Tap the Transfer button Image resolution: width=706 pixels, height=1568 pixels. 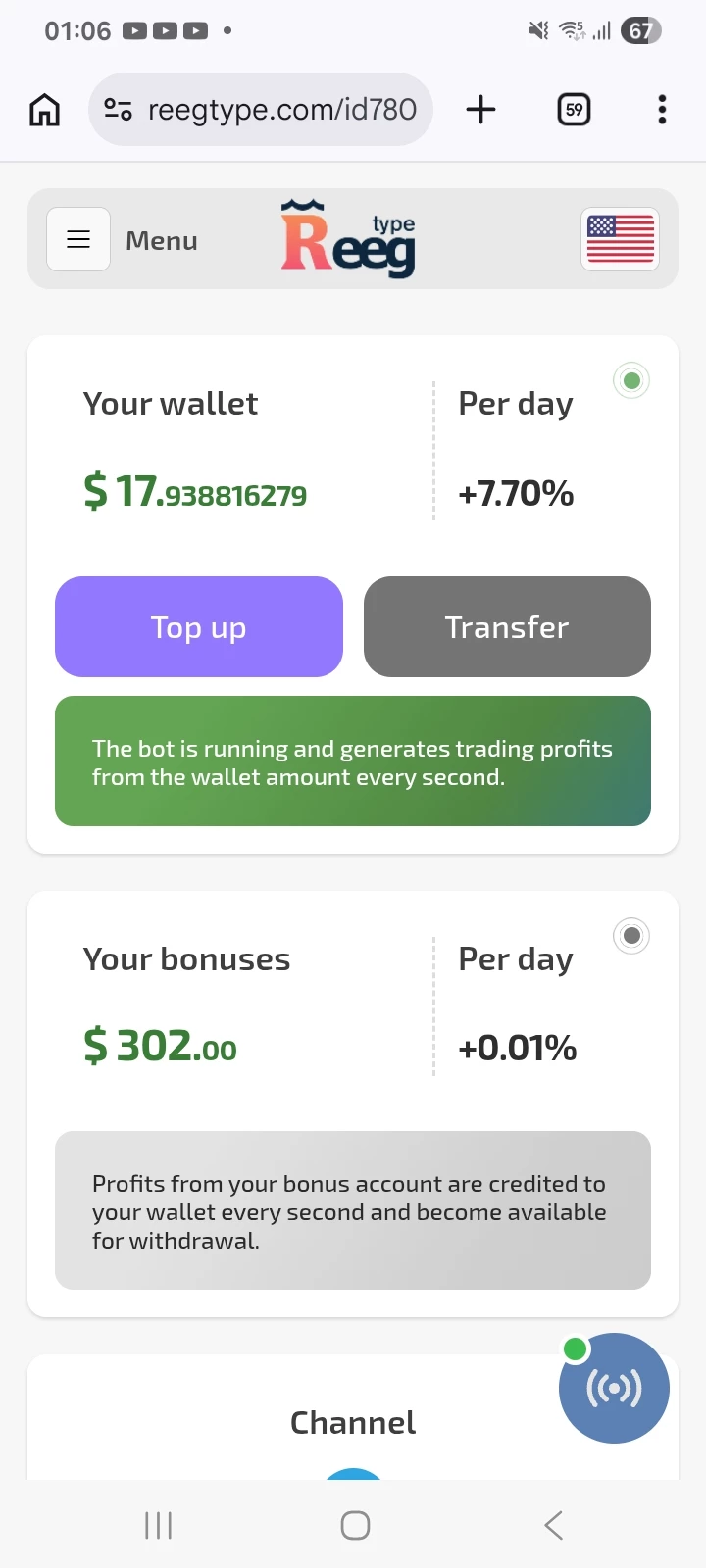(x=507, y=626)
